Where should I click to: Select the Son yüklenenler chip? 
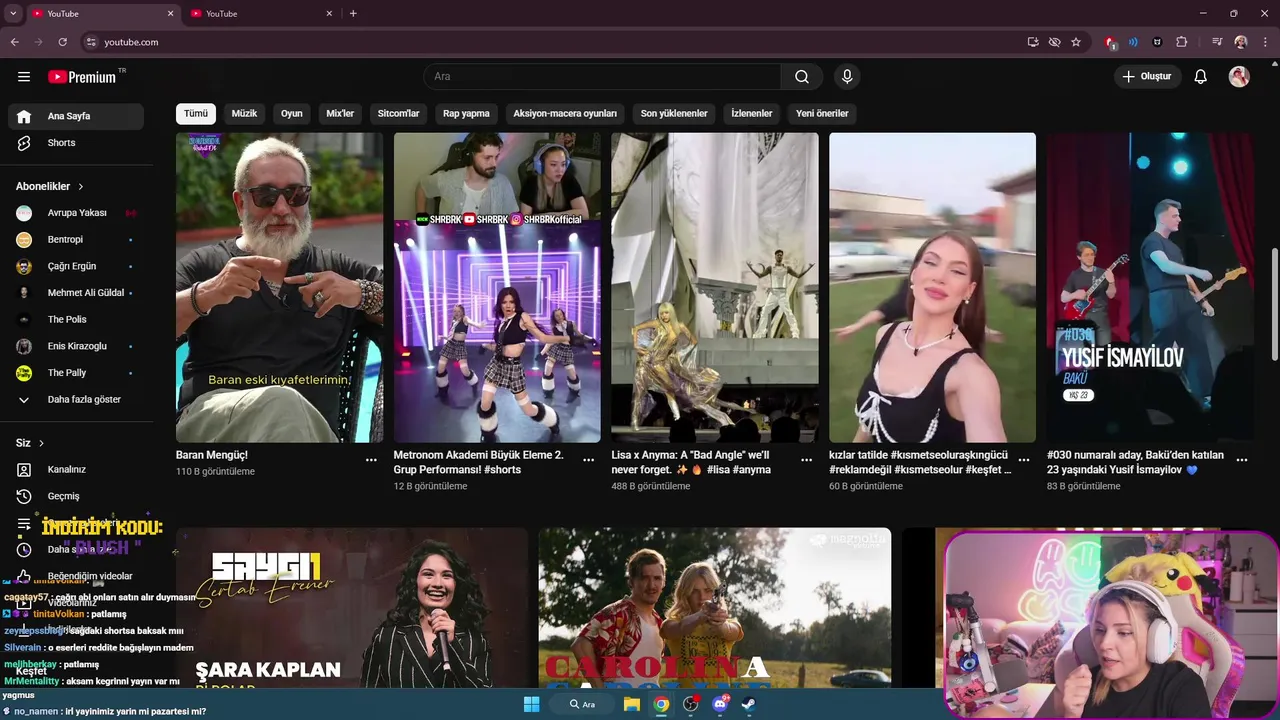pos(674,113)
